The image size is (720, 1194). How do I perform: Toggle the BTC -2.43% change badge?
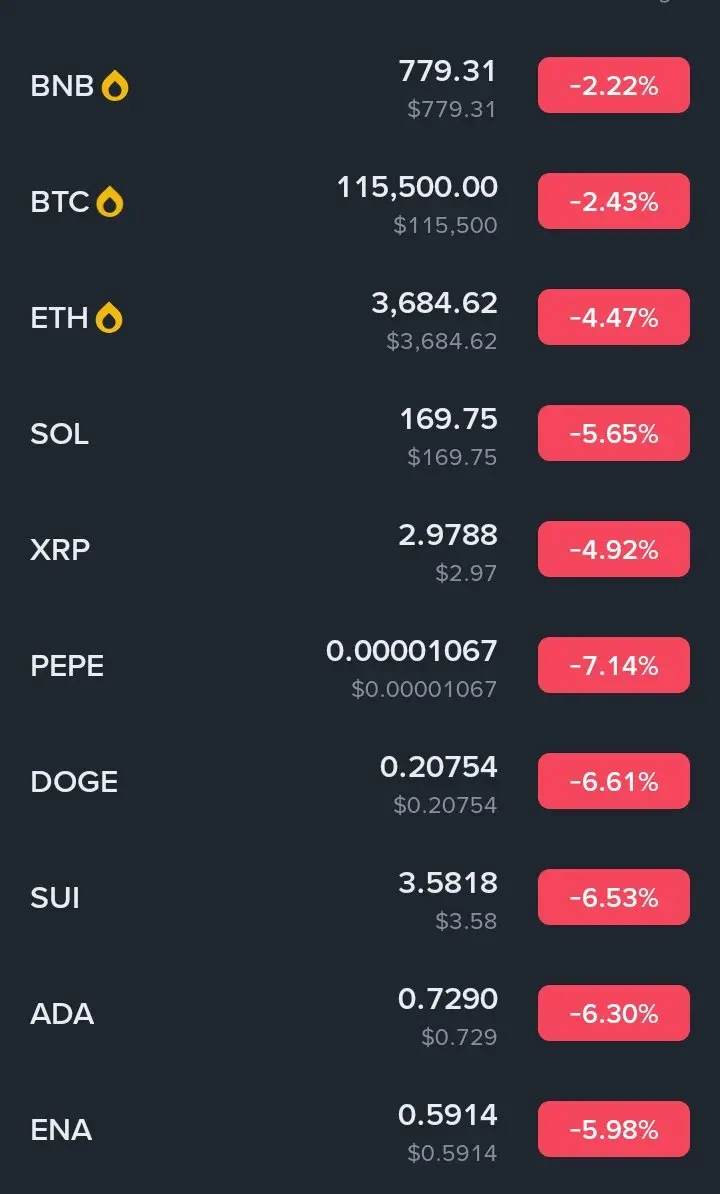[x=613, y=201]
